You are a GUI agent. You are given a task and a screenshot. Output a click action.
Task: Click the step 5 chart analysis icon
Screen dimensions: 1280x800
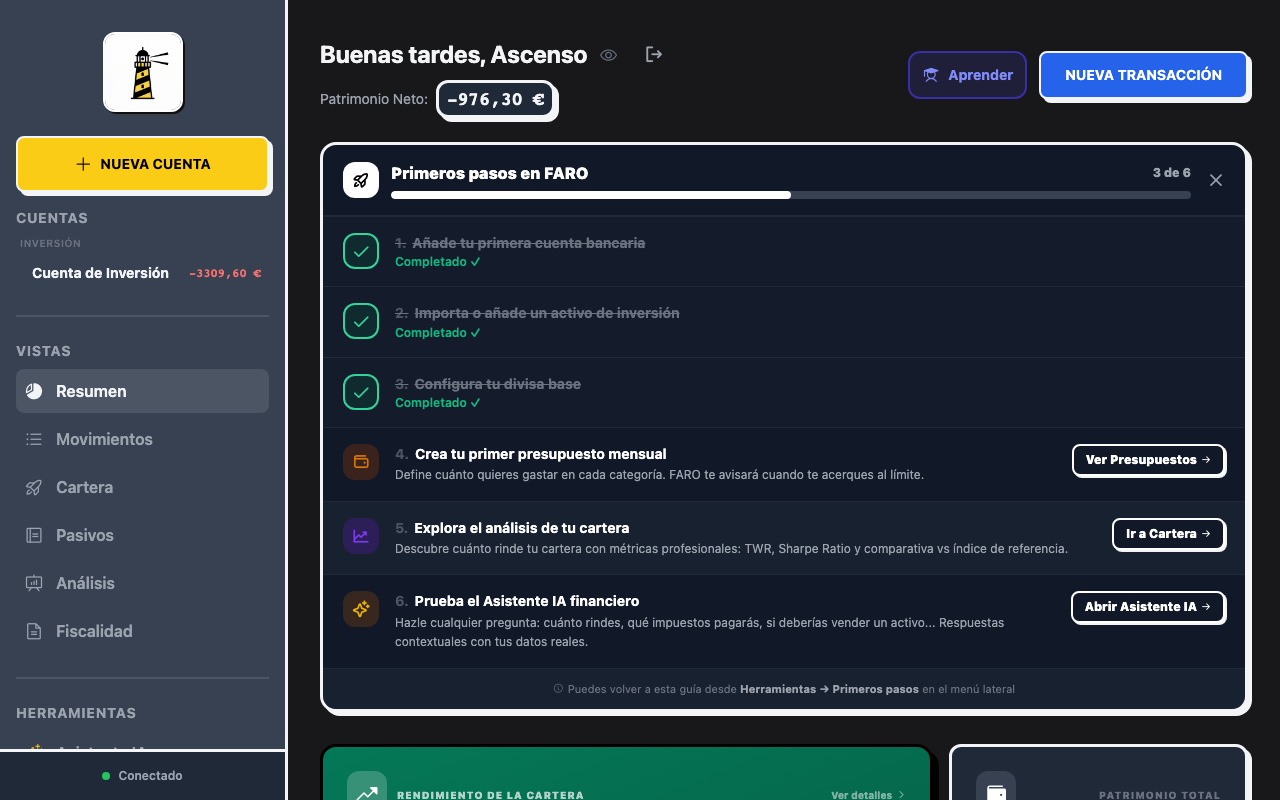point(361,536)
